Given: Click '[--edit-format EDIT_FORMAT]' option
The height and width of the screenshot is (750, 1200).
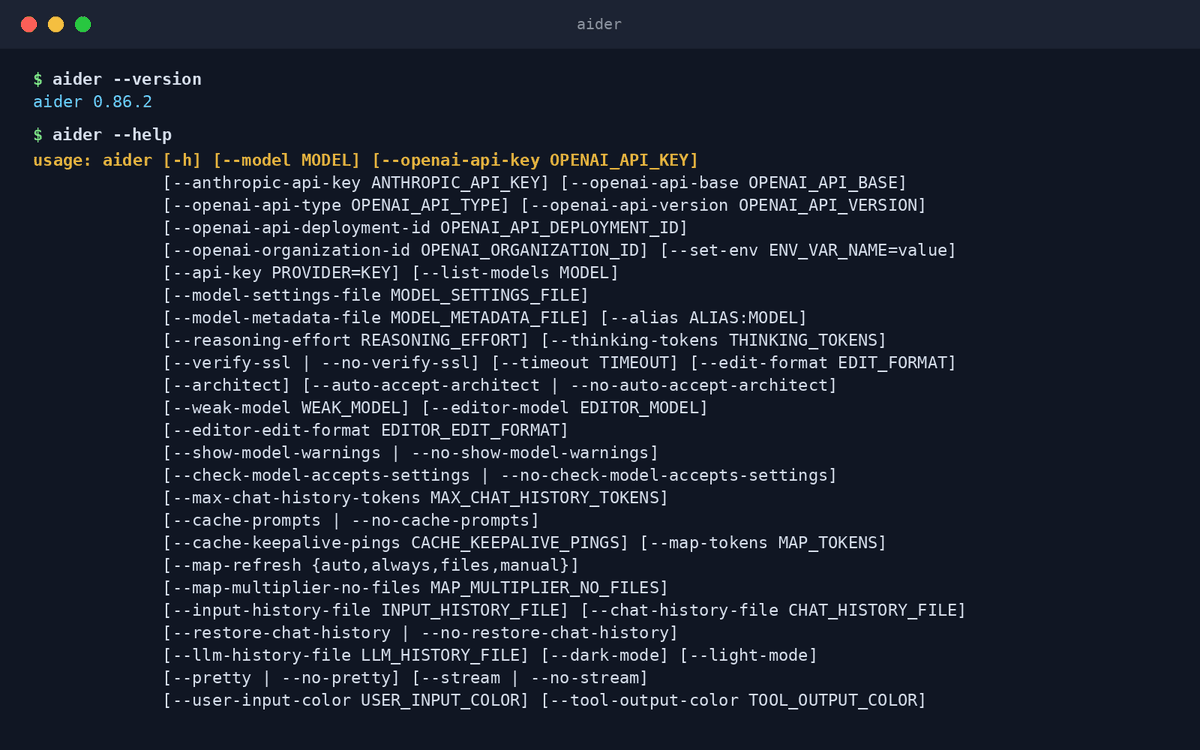Looking at the screenshot, I should pyautogui.click(x=823, y=363).
